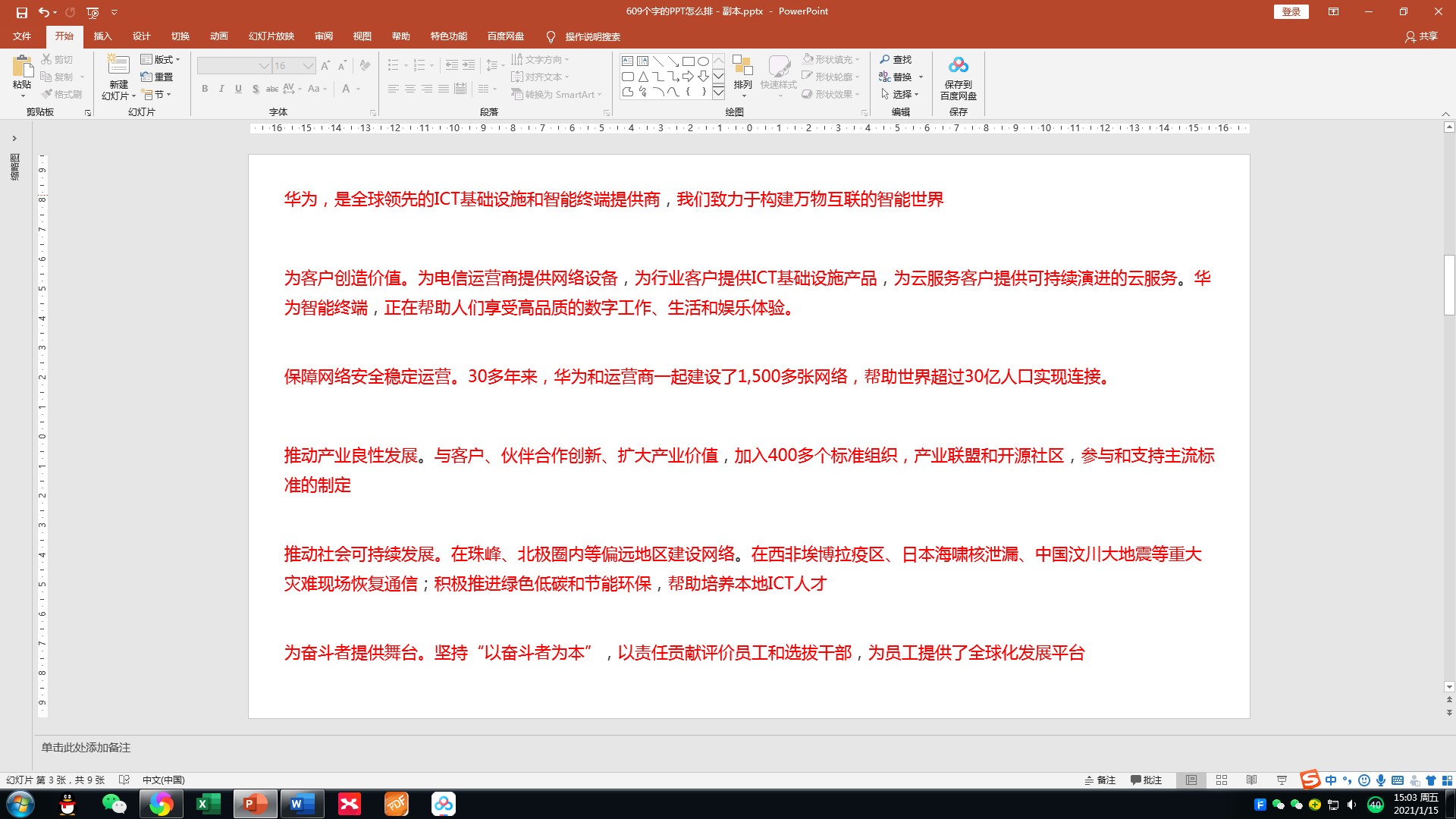Open the Replace (替换) dropdown arrow
Image resolution: width=1456 pixels, height=819 pixels.
pos(921,77)
